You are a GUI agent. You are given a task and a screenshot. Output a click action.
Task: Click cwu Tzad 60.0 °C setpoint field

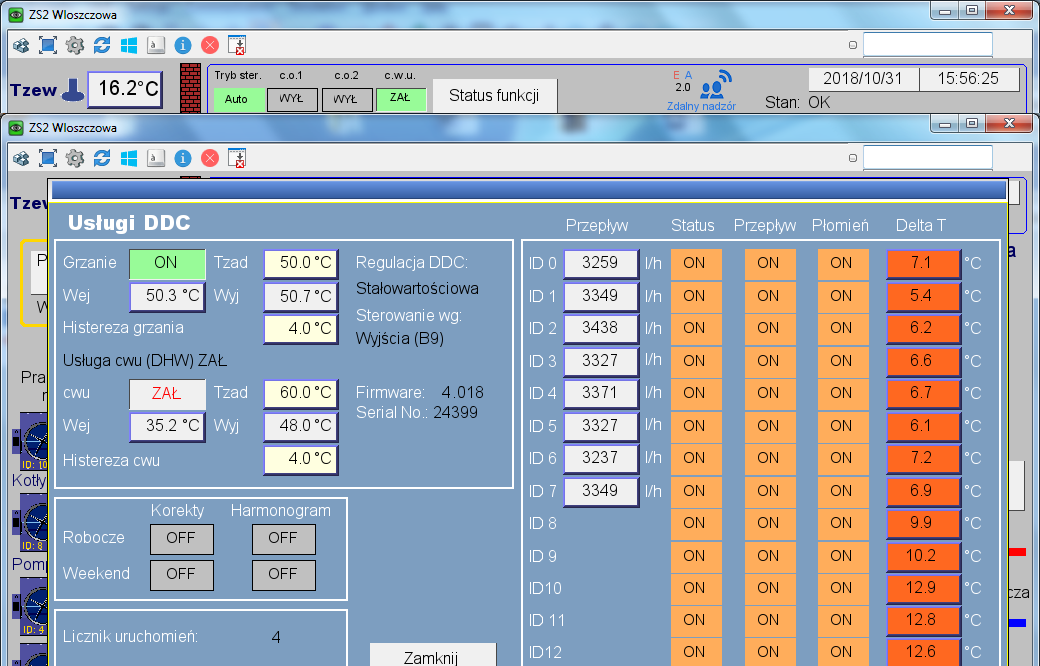pyautogui.click(x=301, y=393)
